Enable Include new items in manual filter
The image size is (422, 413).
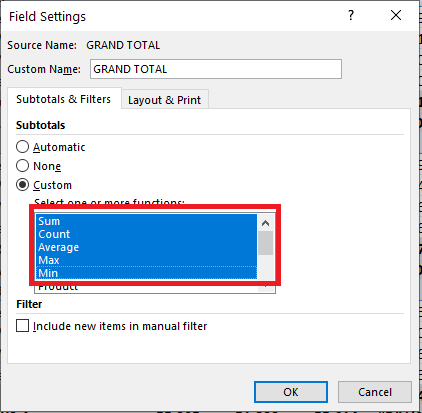(x=22, y=326)
